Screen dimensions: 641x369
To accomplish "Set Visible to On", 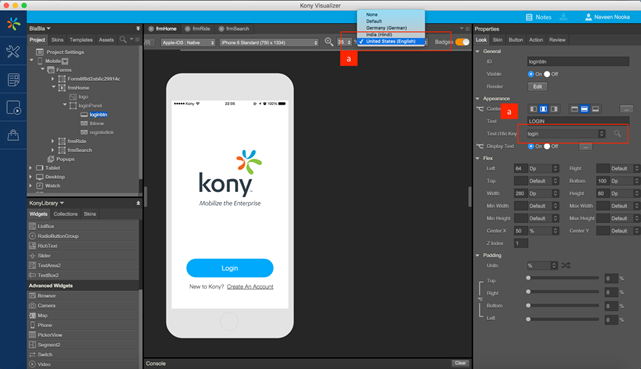I will click(x=531, y=74).
